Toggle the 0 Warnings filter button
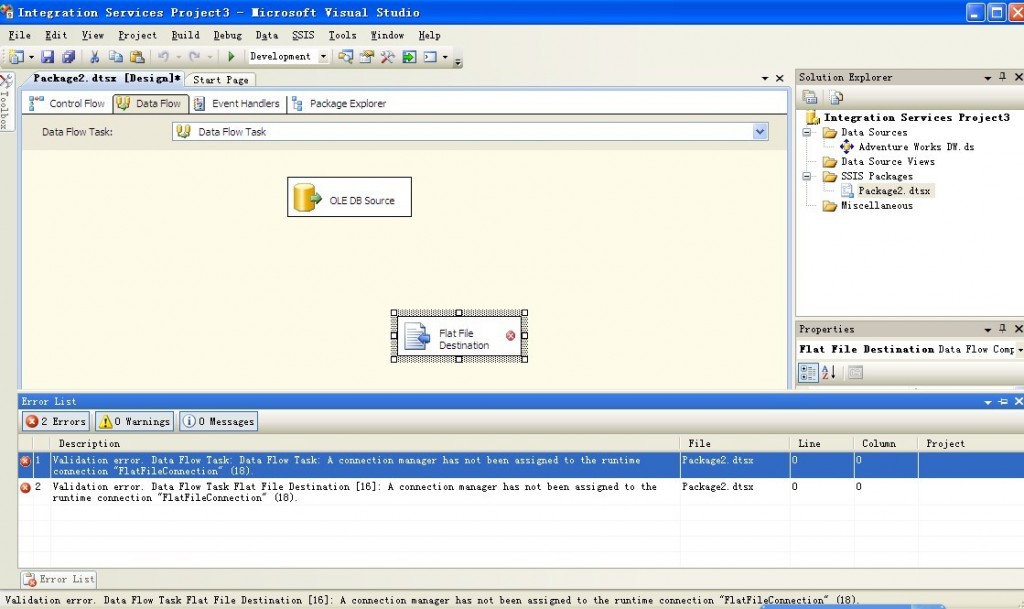Screen dimensions: 1024x609 click(135, 422)
